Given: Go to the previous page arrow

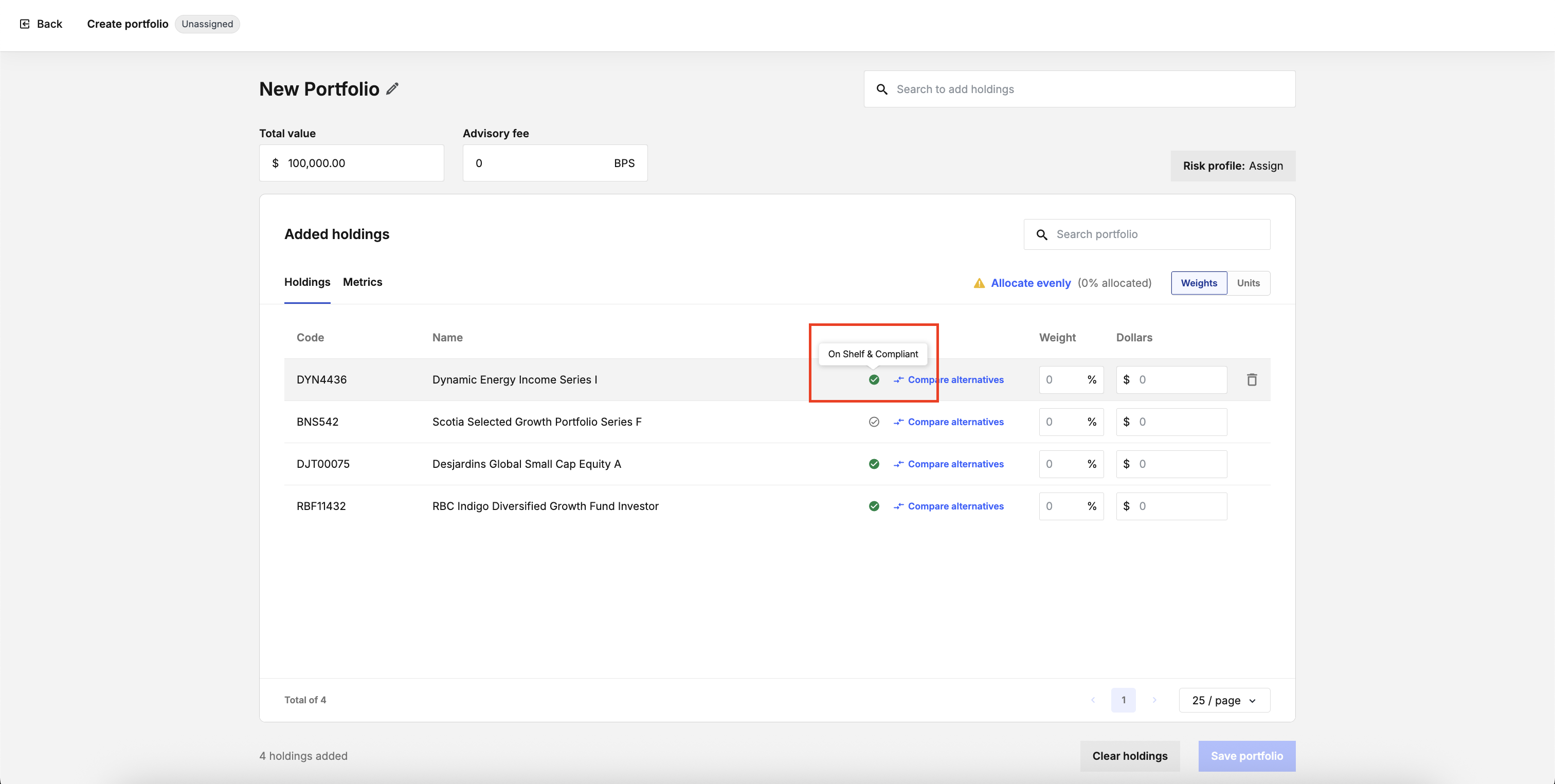Looking at the screenshot, I should coord(1093,700).
